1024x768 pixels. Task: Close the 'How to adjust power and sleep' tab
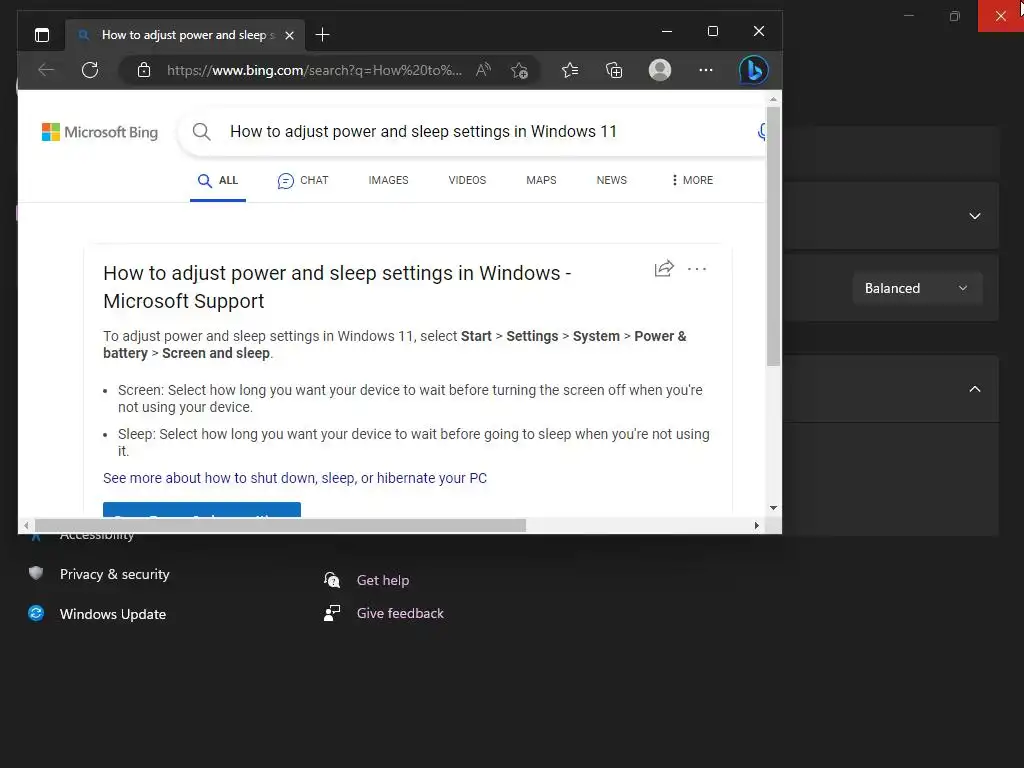(289, 35)
